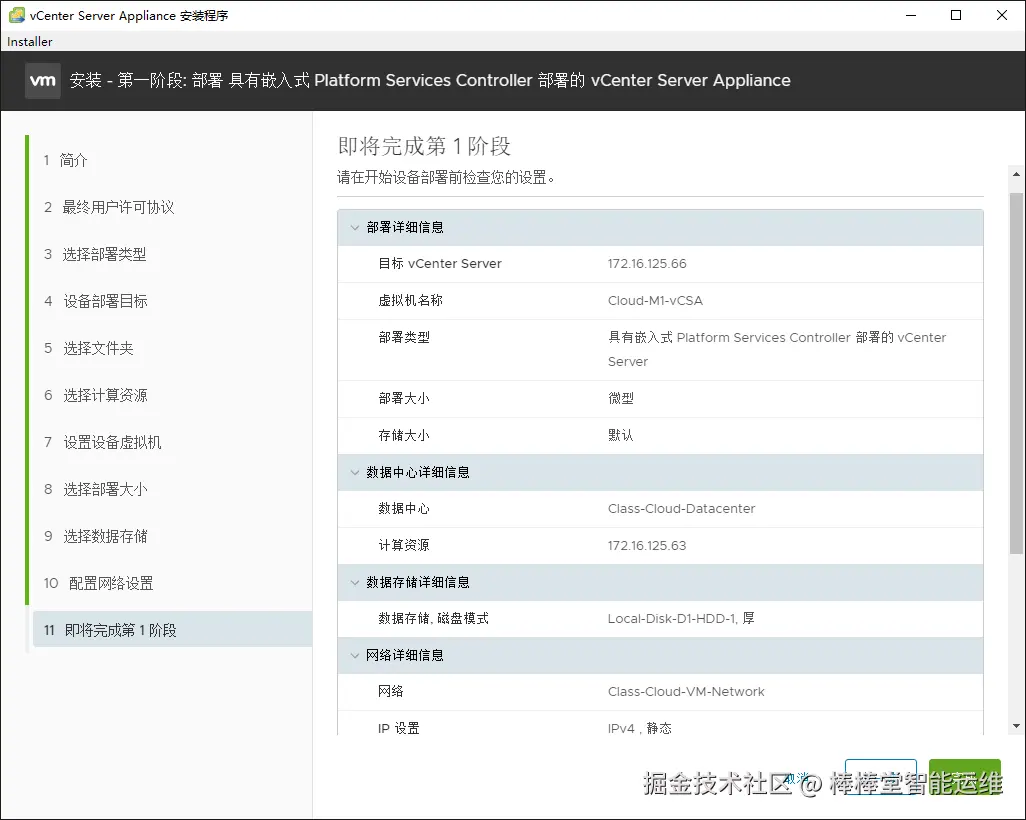Click the 网络 row label
1026x820 pixels.
point(391,691)
